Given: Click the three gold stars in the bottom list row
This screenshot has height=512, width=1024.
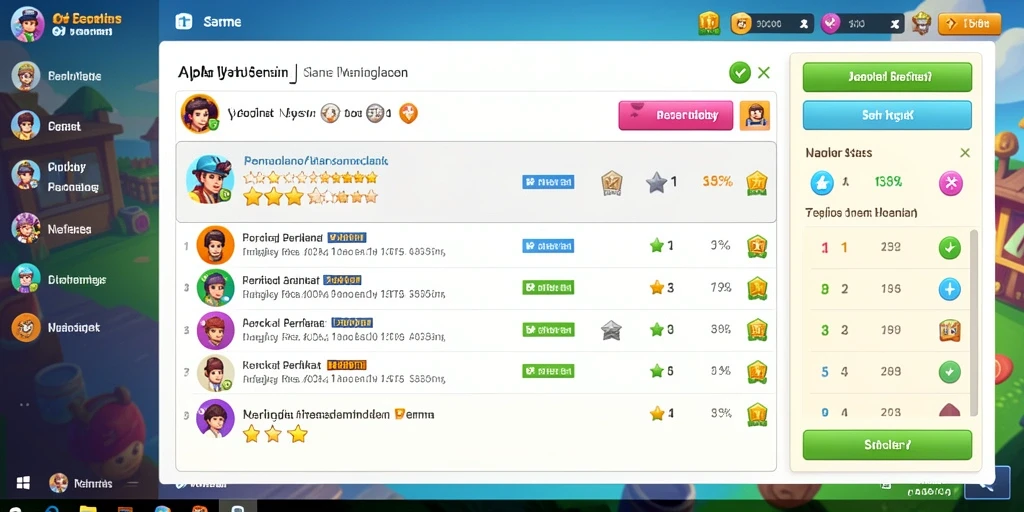Looking at the screenshot, I should [x=275, y=434].
